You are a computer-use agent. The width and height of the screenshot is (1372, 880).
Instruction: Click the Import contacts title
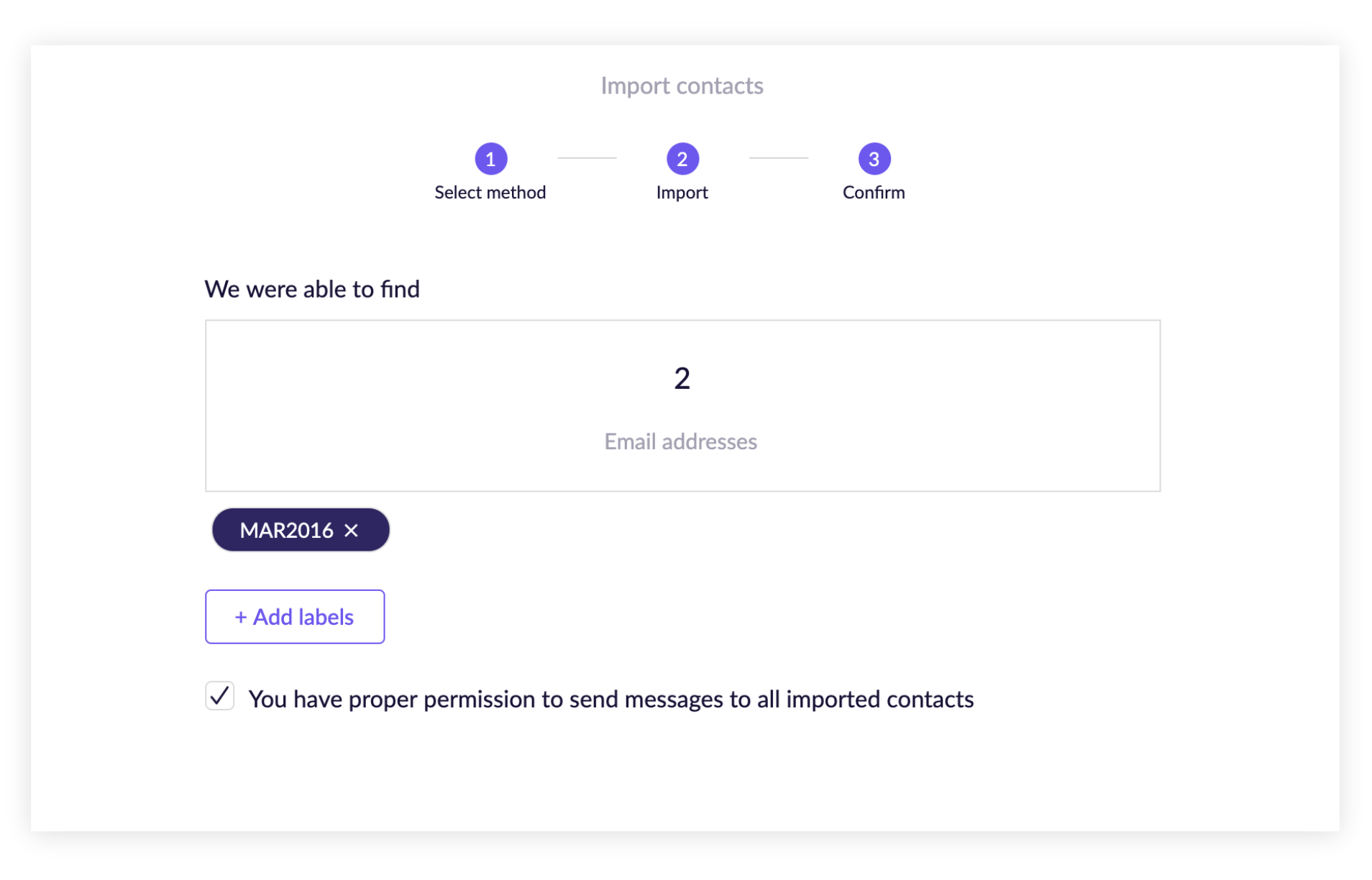point(682,86)
